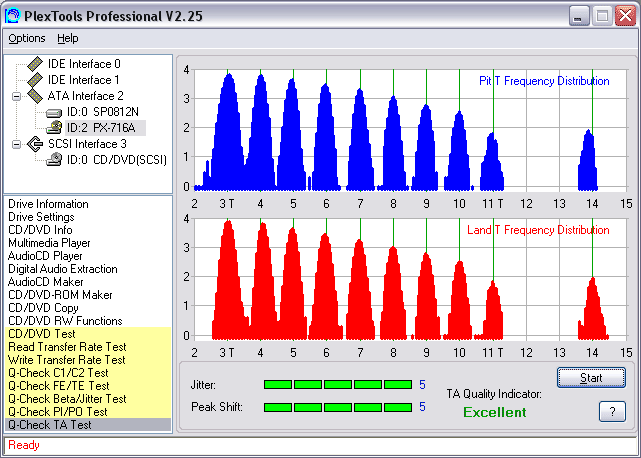Select the ID:0 CD/DVD(SCSI) drive
The width and height of the screenshot is (641, 458).
[117, 160]
